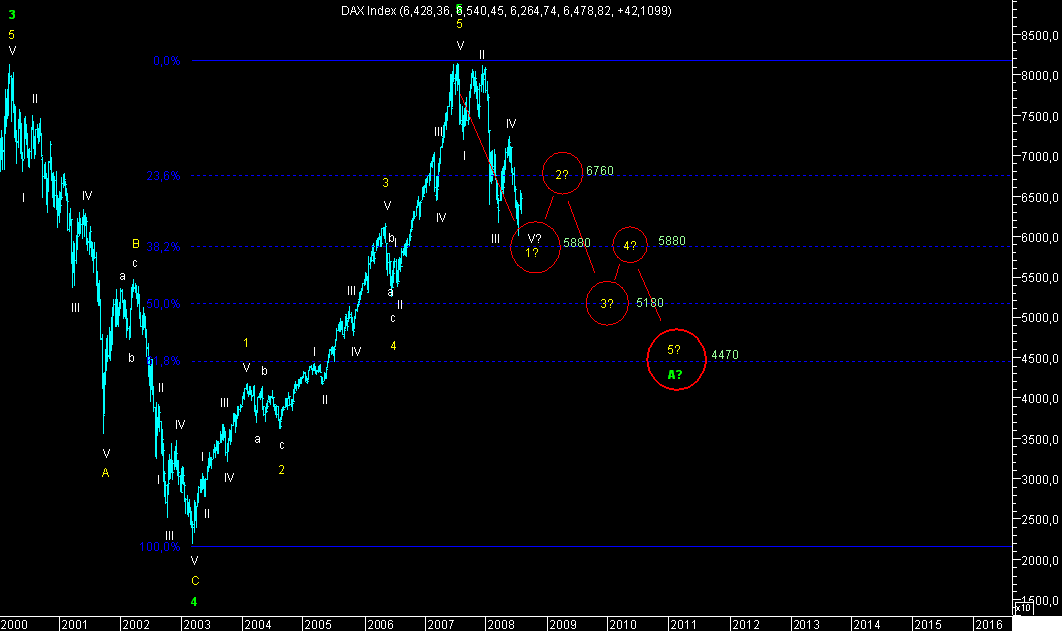The width and height of the screenshot is (1062, 631).
Task: Click the 2016 year label on time axis
Action: coord(989,624)
